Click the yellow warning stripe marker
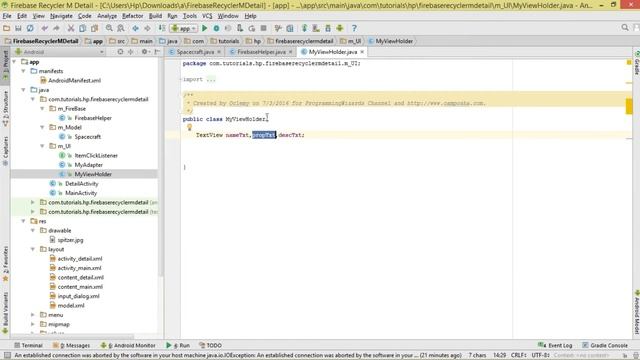Viewport: 640px width, 360px height. pos(629,106)
